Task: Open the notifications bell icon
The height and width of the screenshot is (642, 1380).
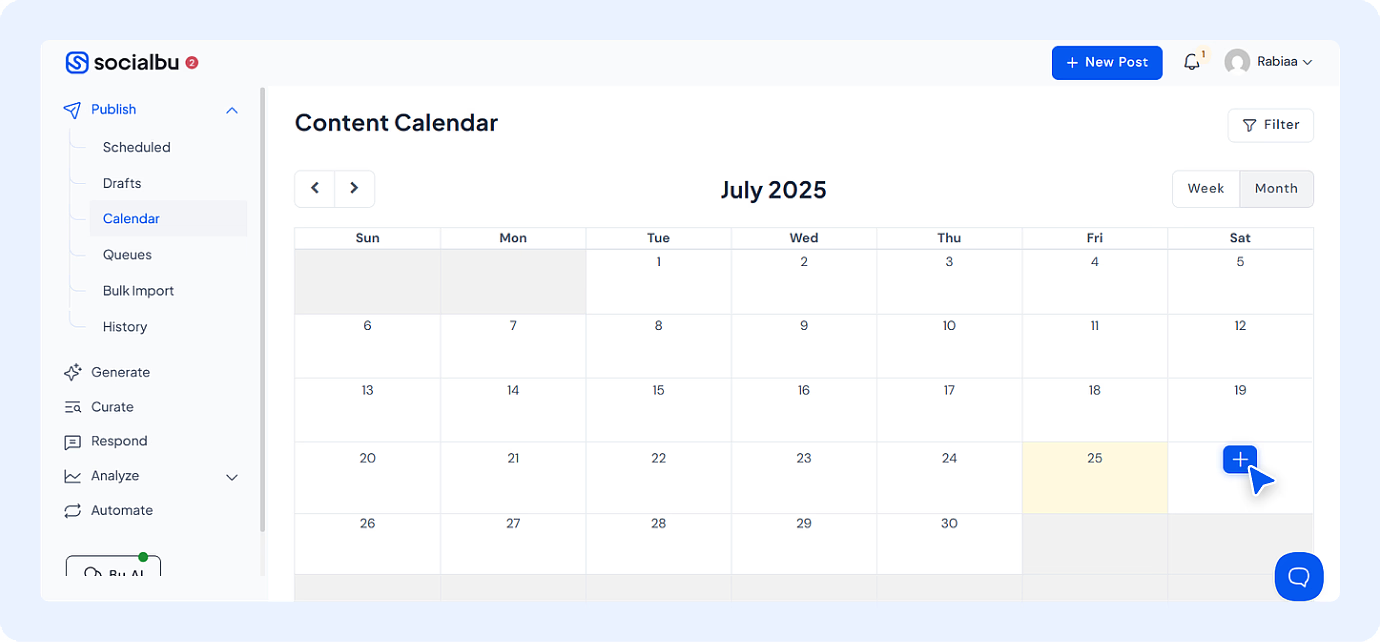Action: (x=1191, y=62)
